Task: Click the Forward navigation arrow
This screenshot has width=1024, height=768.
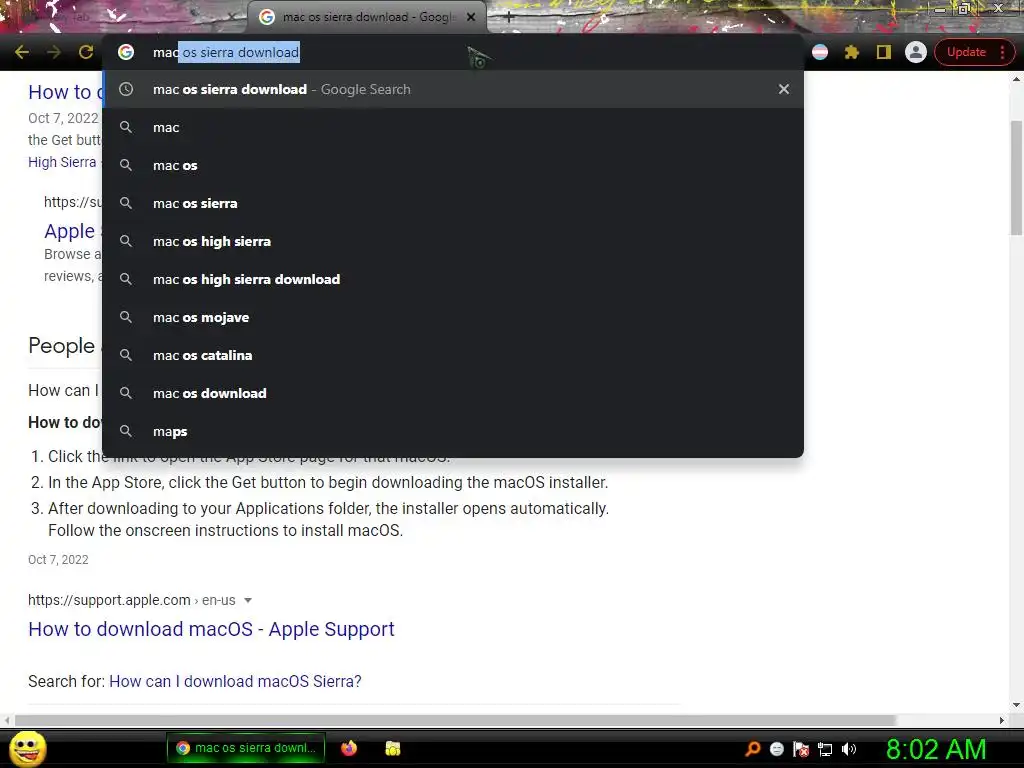Action: pos(54,52)
